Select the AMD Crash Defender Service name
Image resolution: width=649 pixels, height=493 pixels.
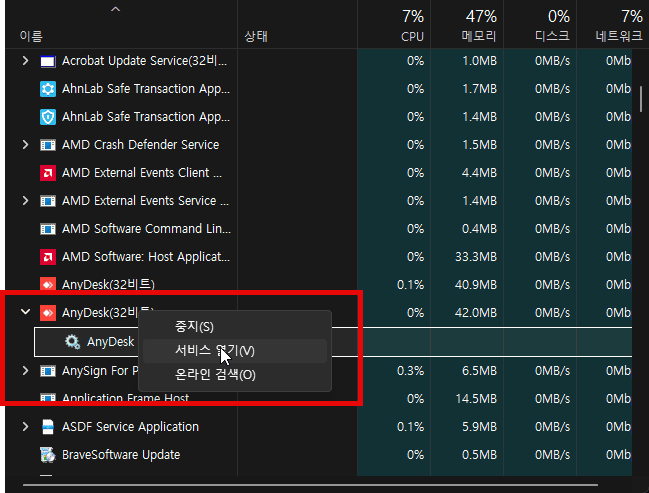coord(140,145)
